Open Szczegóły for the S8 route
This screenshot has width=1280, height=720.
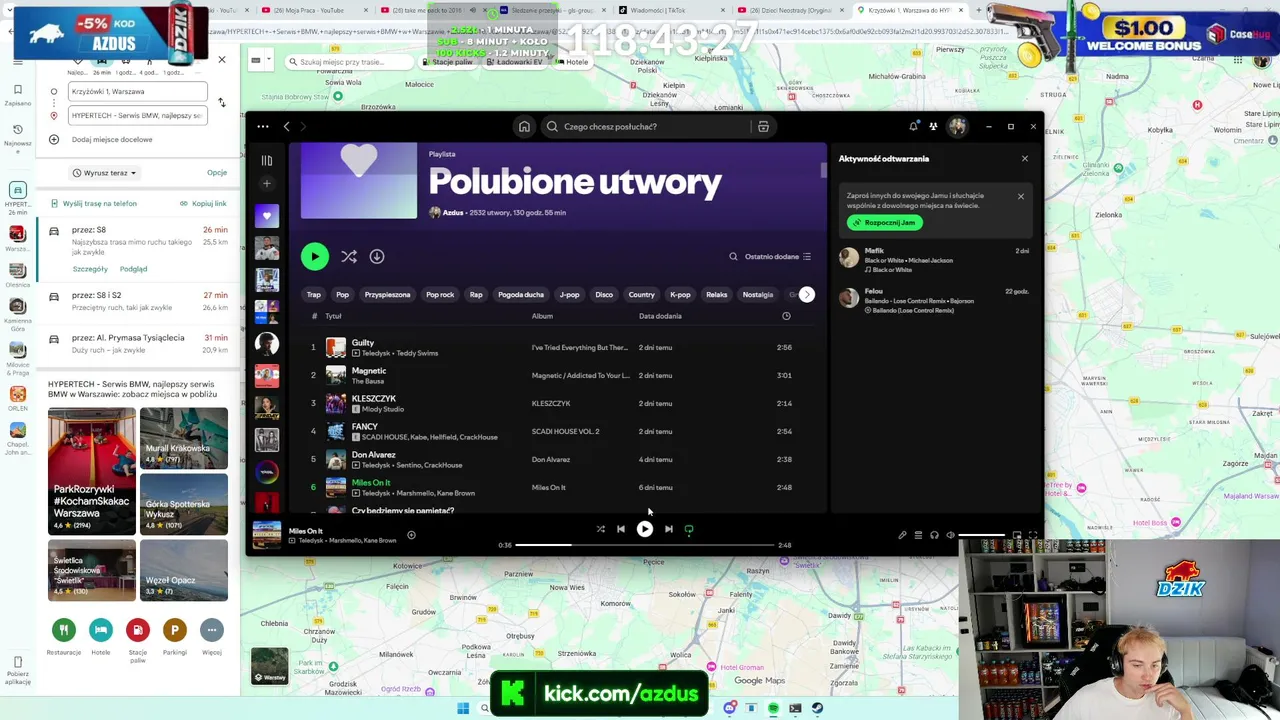coord(90,269)
